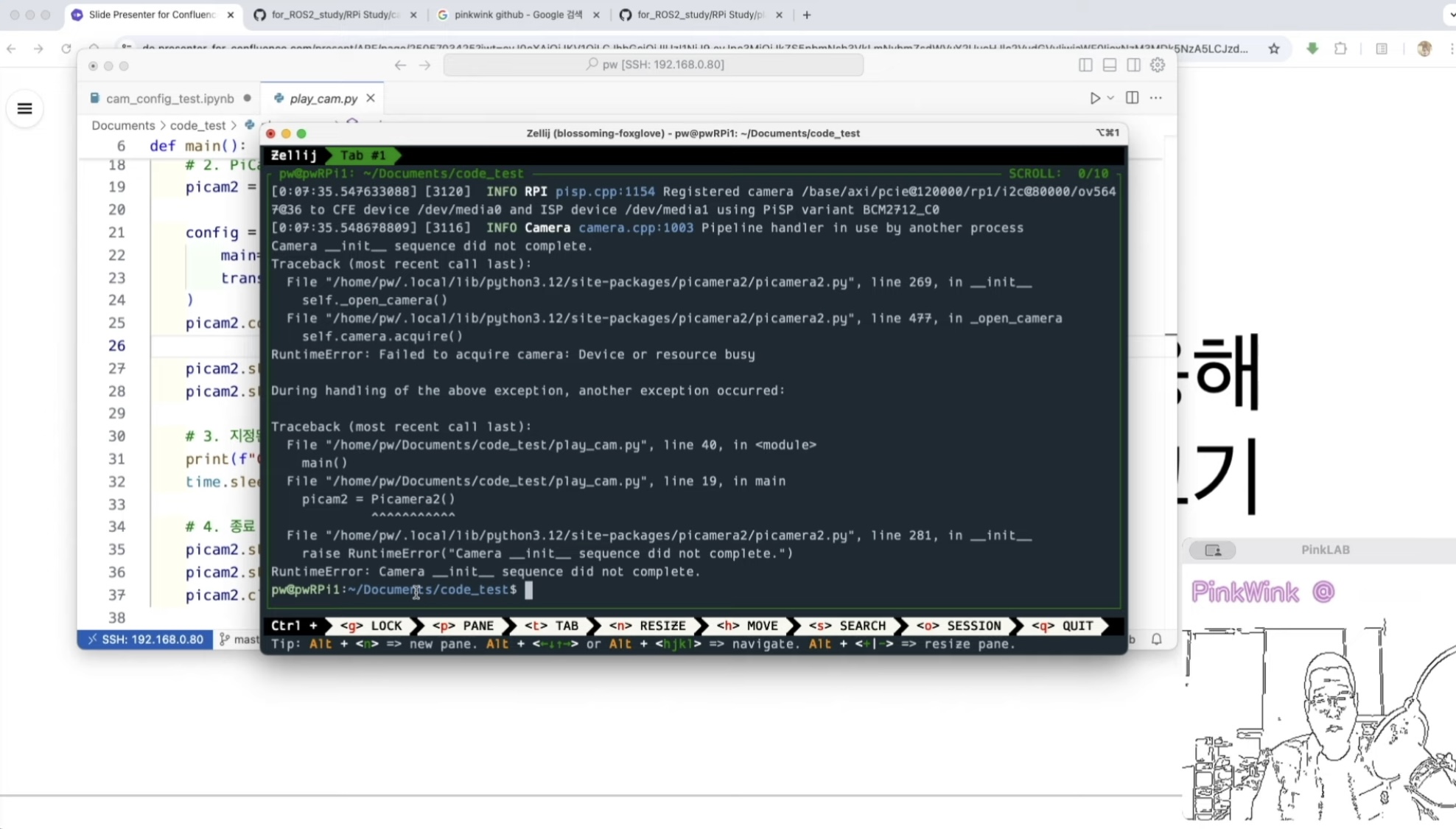Open the Chrome extensions puzzle icon
The height and width of the screenshot is (829, 1456).
(1340, 49)
